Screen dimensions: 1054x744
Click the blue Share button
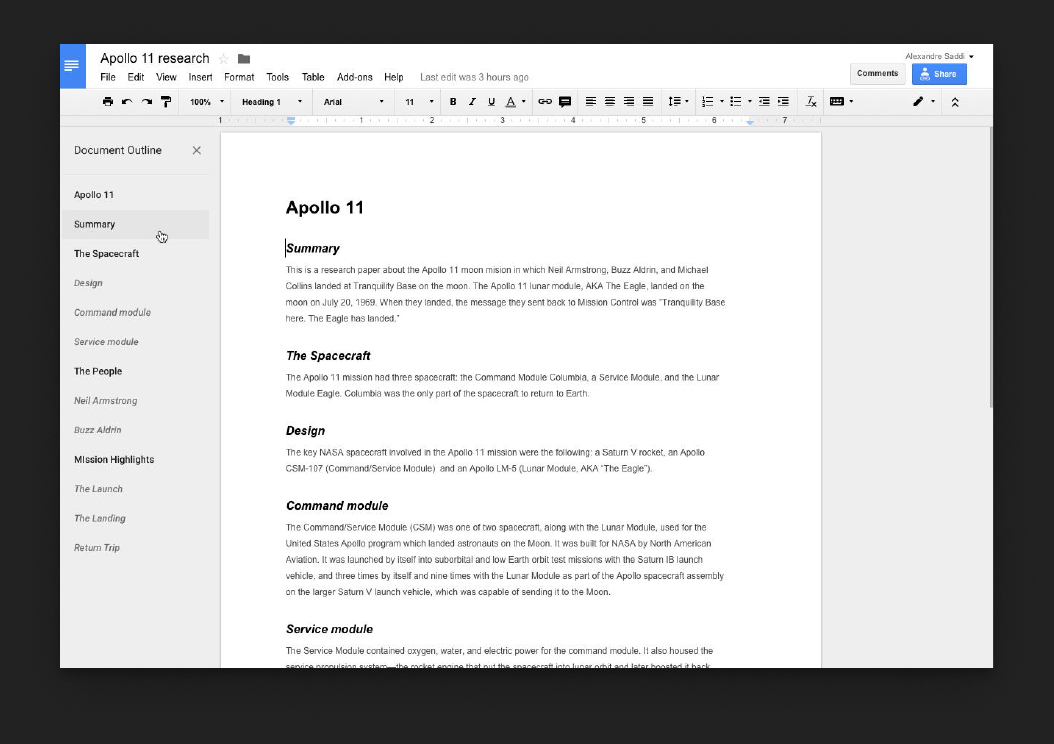click(939, 74)
